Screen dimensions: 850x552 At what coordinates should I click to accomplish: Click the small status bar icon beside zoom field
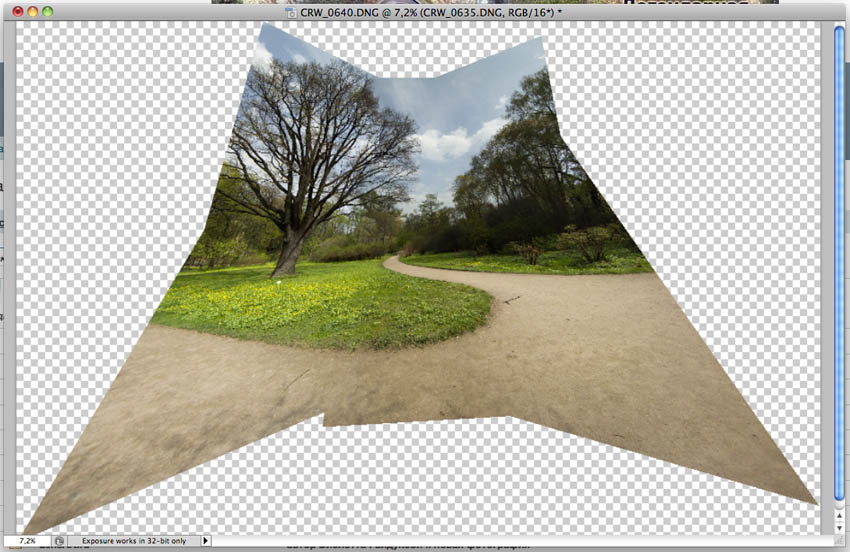pos(60,541)
